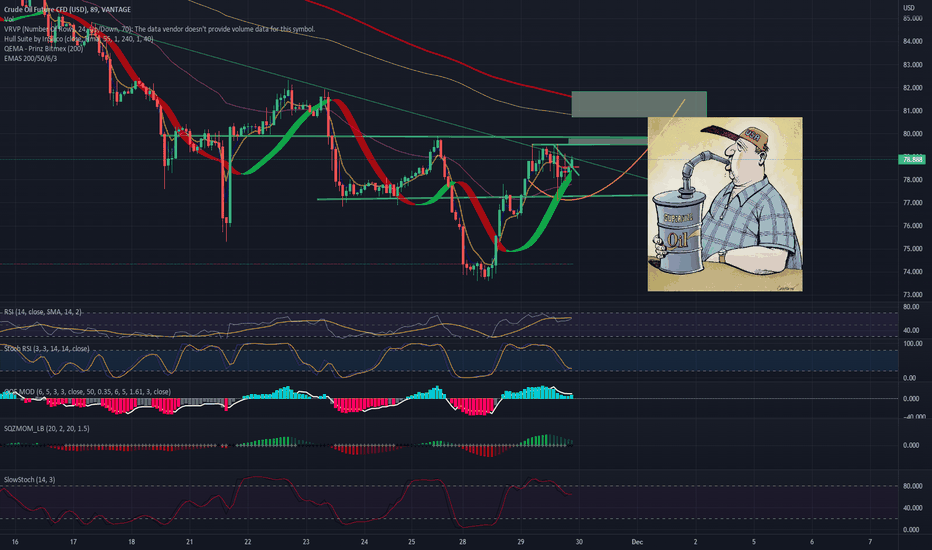Screen dimensions: 932x550
Task: Click the Stoch RSI (3, 3, 14, 14, close) label
Action: click(46, 348)
